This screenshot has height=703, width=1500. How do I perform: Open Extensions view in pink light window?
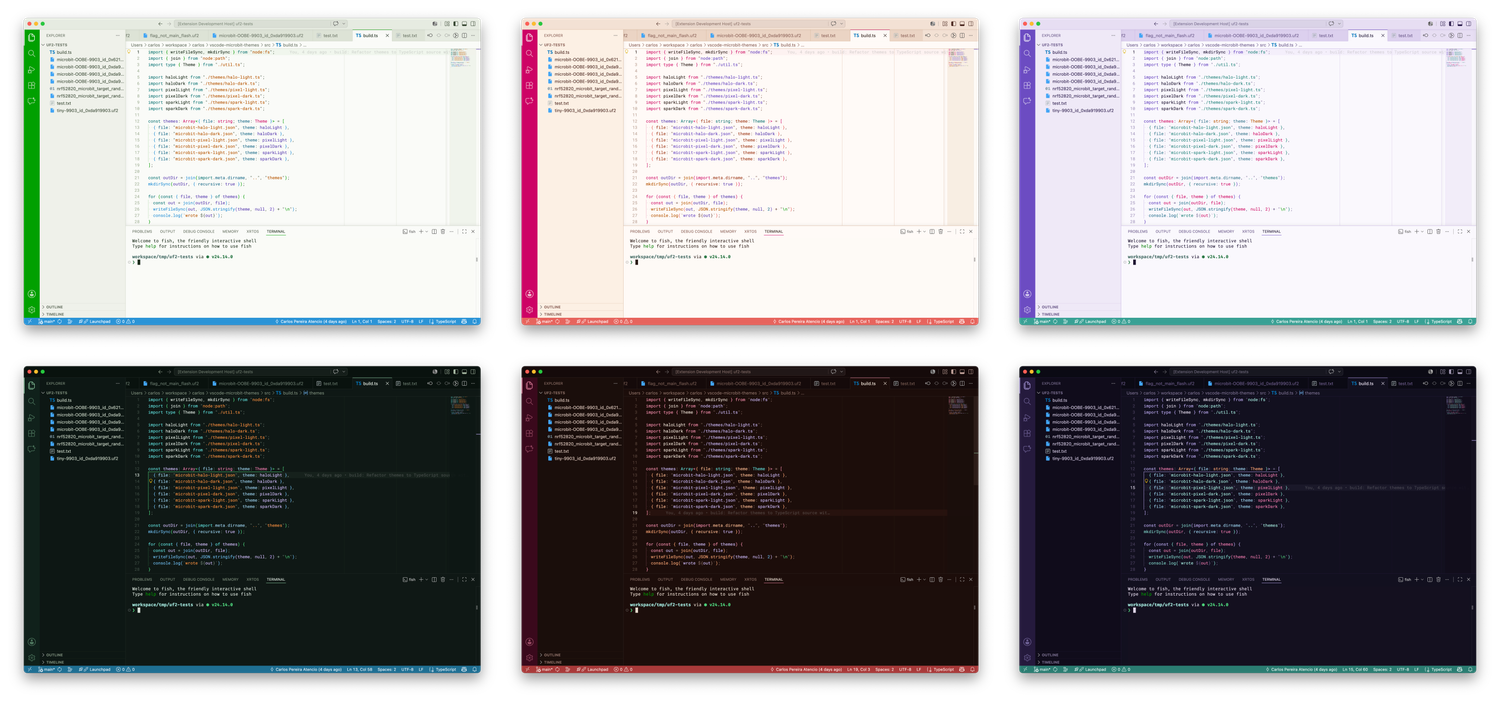coord(530,85)
